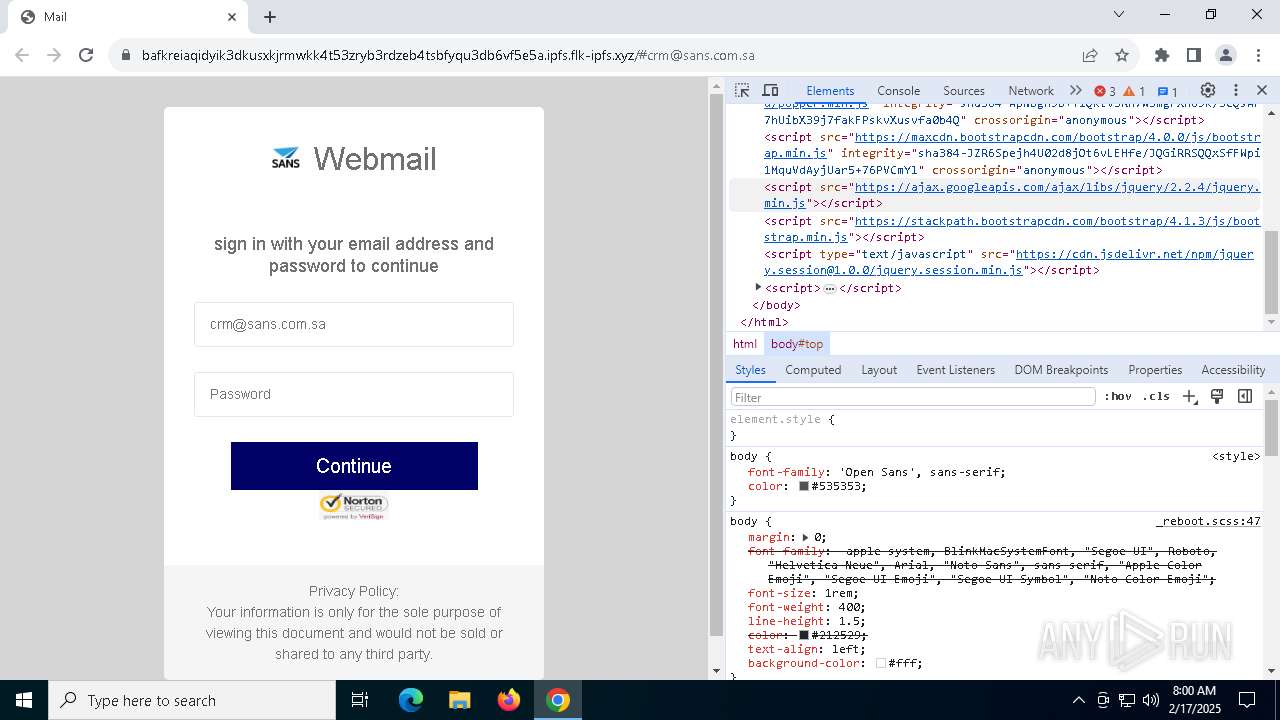Open the _reboot.scss:47 source link
The height and width of the screenshot is (720, 1280).
(1208, 521)
